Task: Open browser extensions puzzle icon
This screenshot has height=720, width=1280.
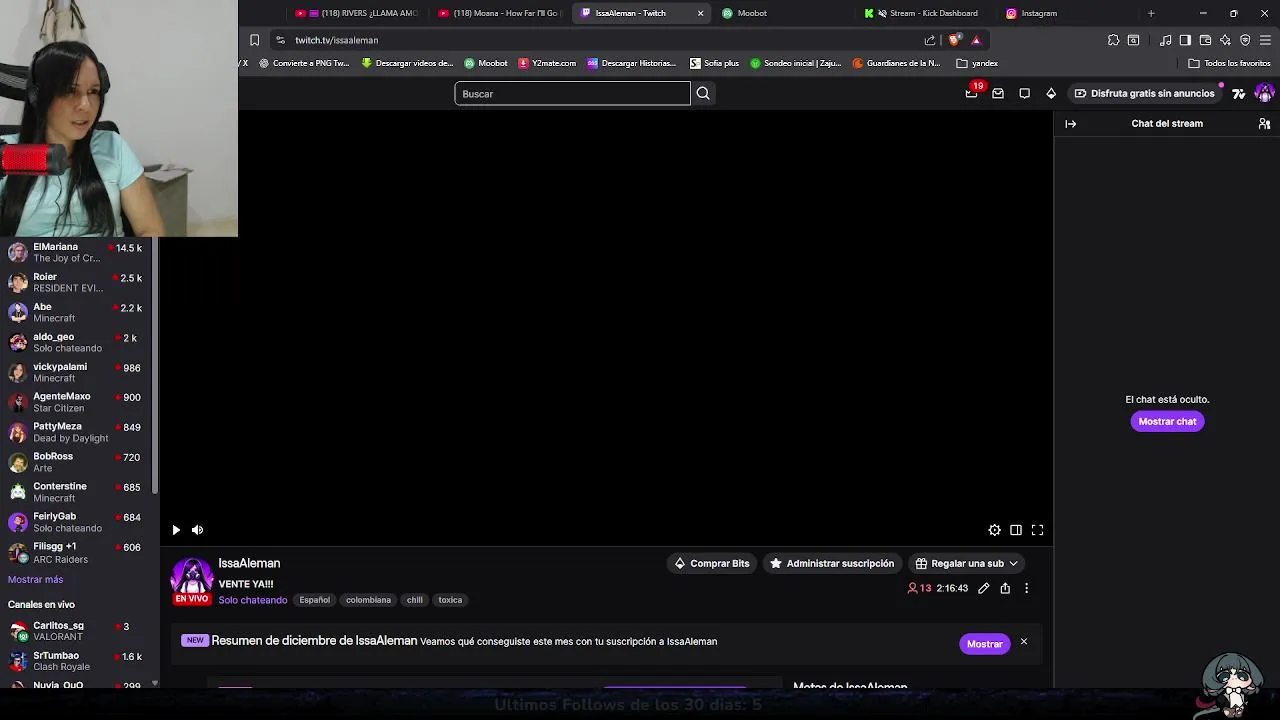Action: [x=1113, y=40]
